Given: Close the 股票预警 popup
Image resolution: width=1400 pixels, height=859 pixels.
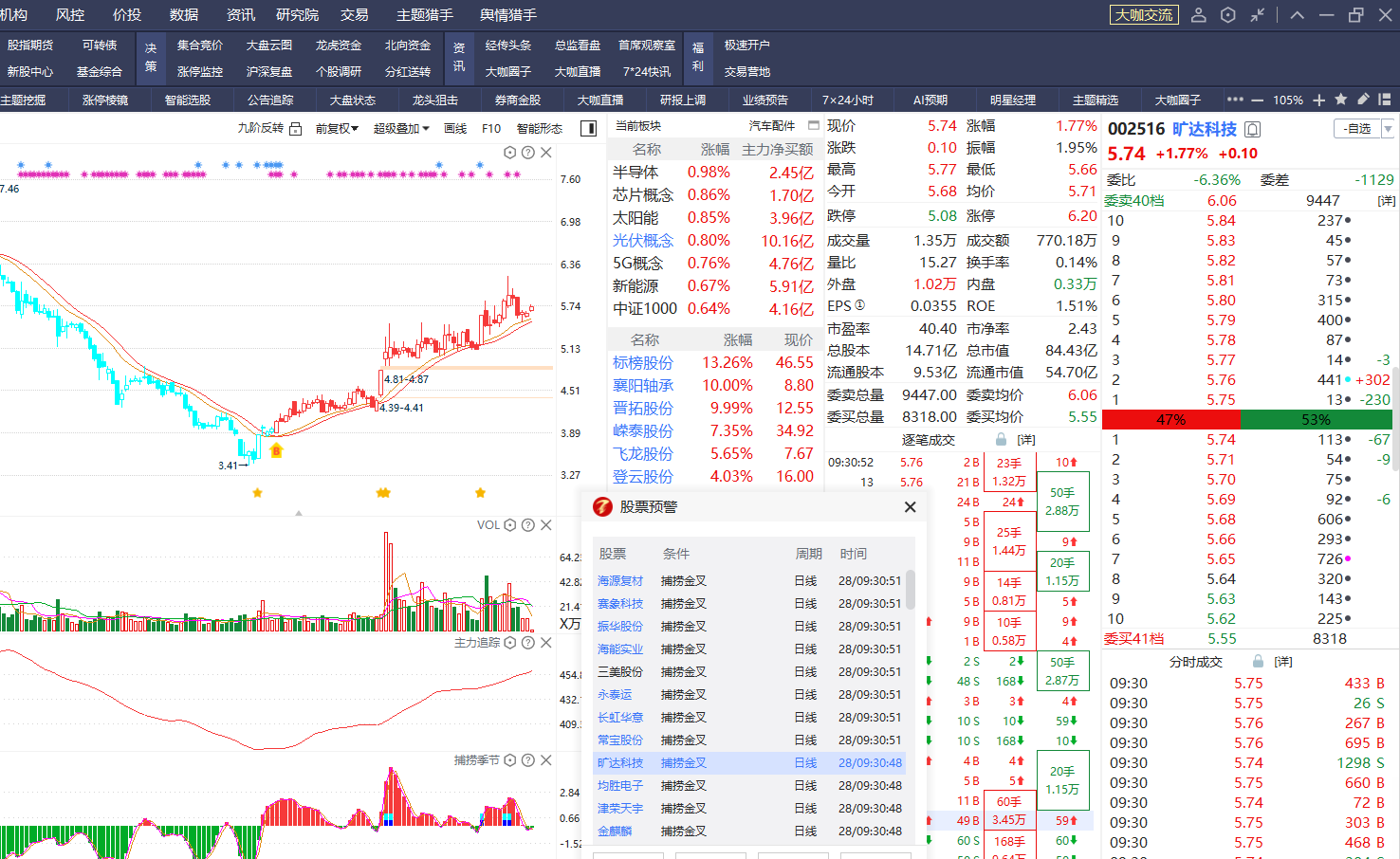Looking at the screenshot, I should [911, 507].
